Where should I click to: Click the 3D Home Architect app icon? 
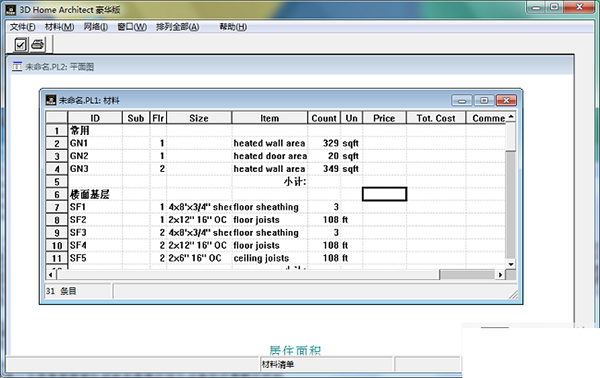[x=11, y=10]
